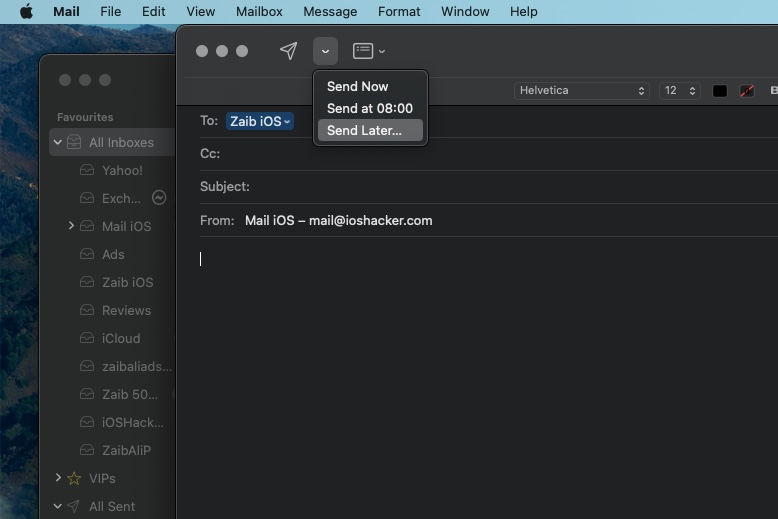
Task: Open the Help menu
Action: (x=523, y=11)
